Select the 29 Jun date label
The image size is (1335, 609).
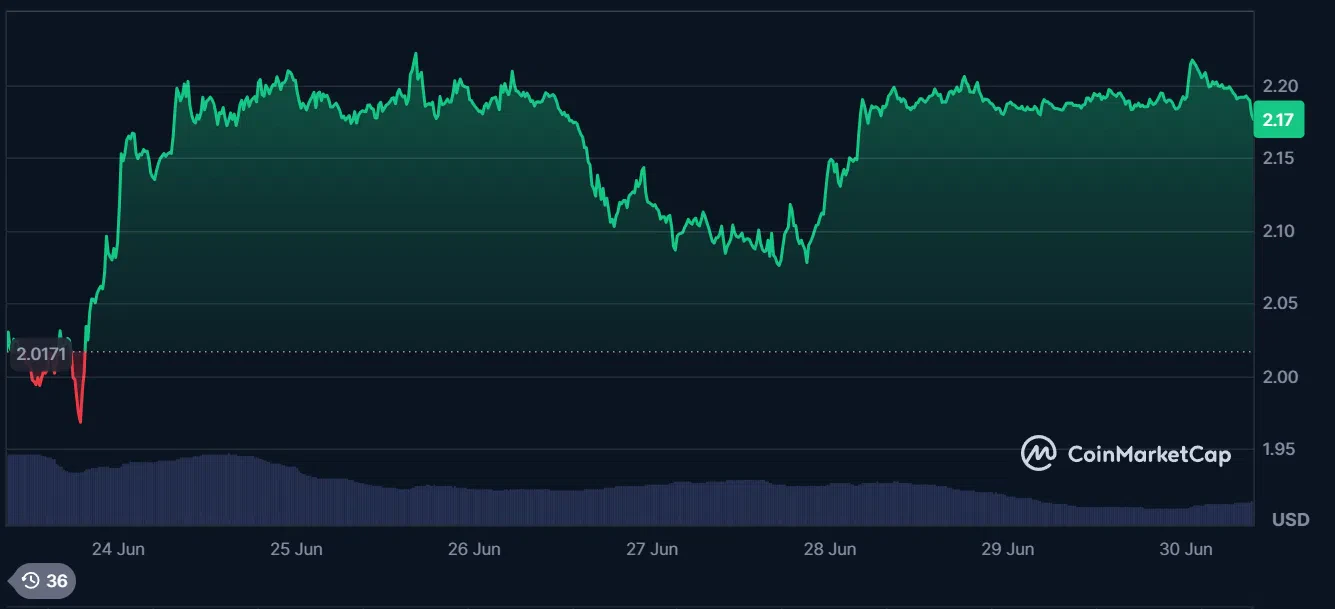(x=1008, y=549)
